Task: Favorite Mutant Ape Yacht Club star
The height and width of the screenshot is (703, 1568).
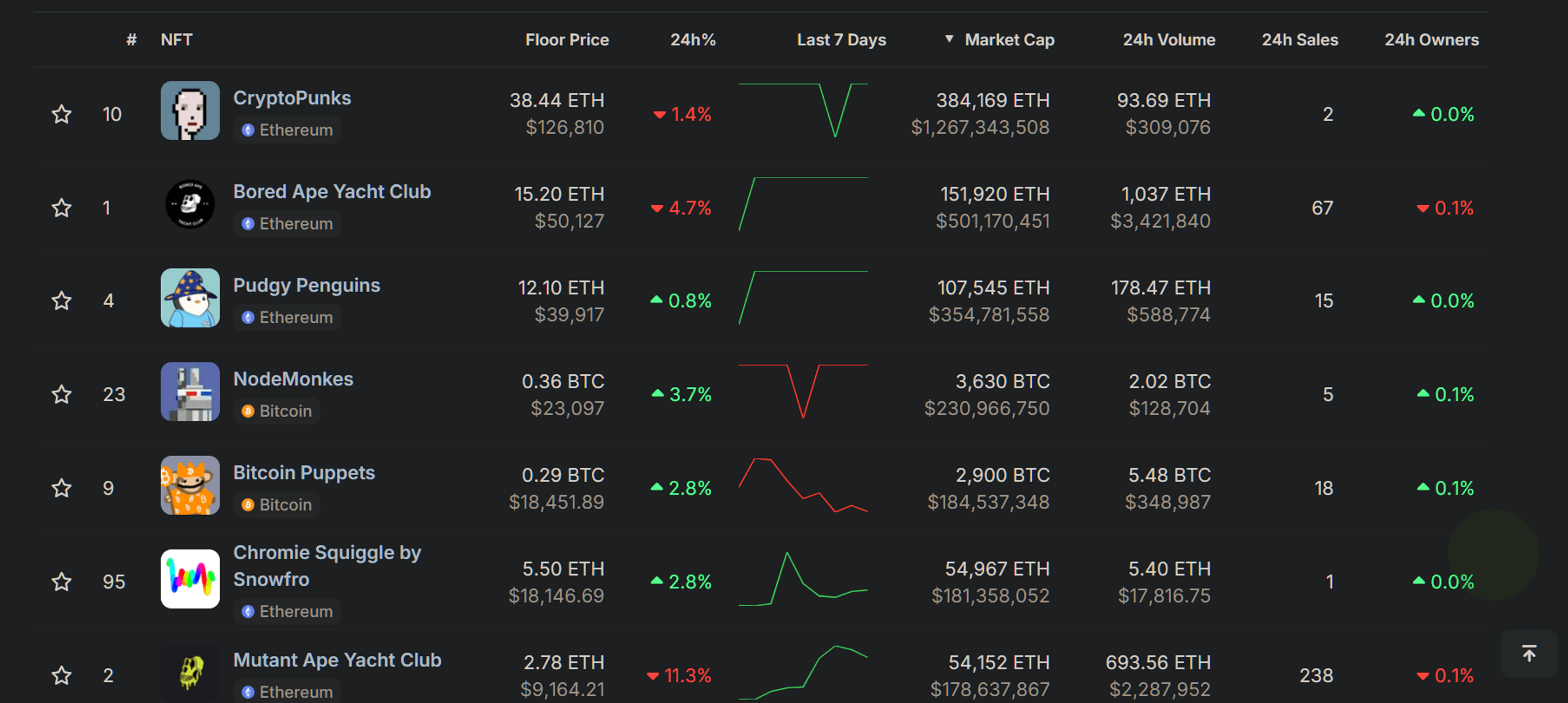Action: pos(61,675)
